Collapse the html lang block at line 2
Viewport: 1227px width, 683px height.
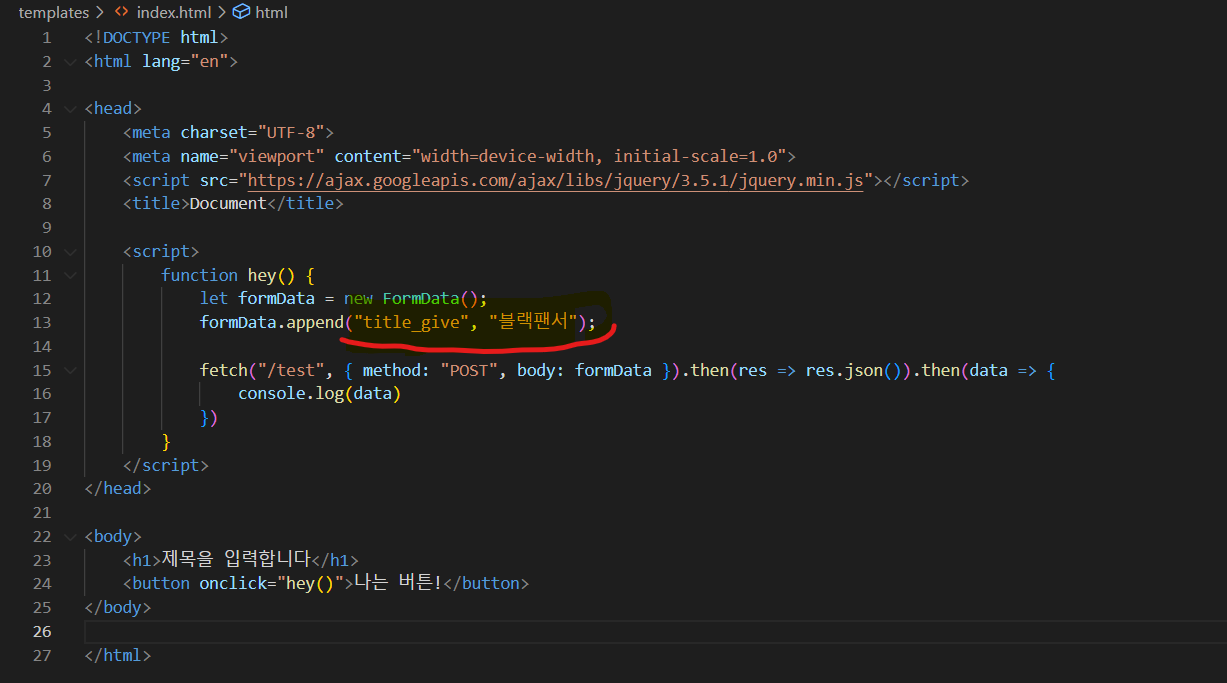coord(68,61)
